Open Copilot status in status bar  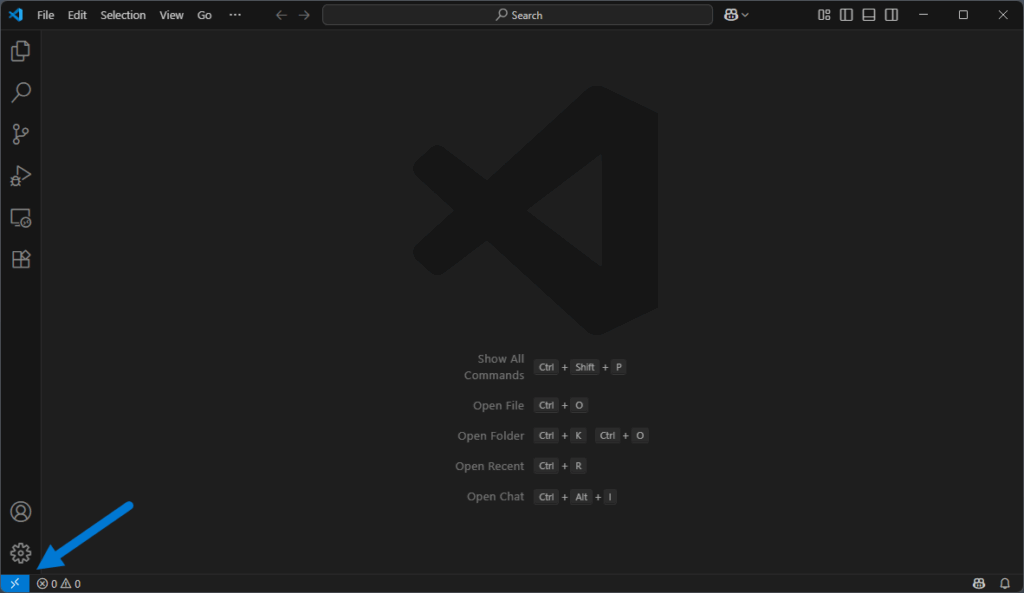tap(978, 583)
